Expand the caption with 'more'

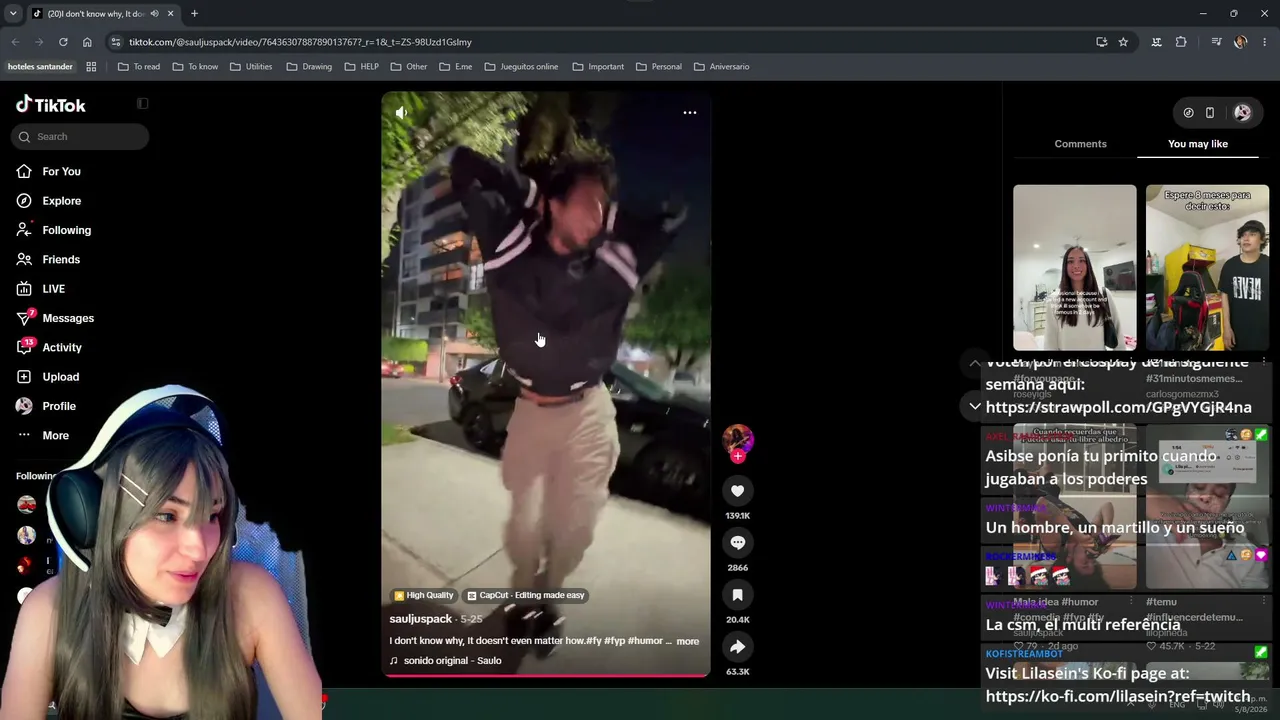click(688, 641)
